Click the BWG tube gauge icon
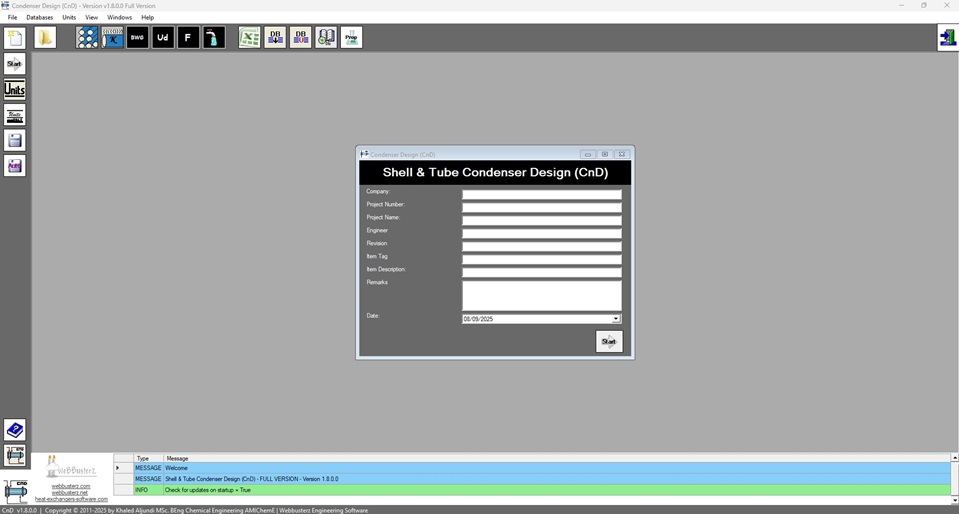This screenshot has width=959, height=514. [x=138, y=38]
